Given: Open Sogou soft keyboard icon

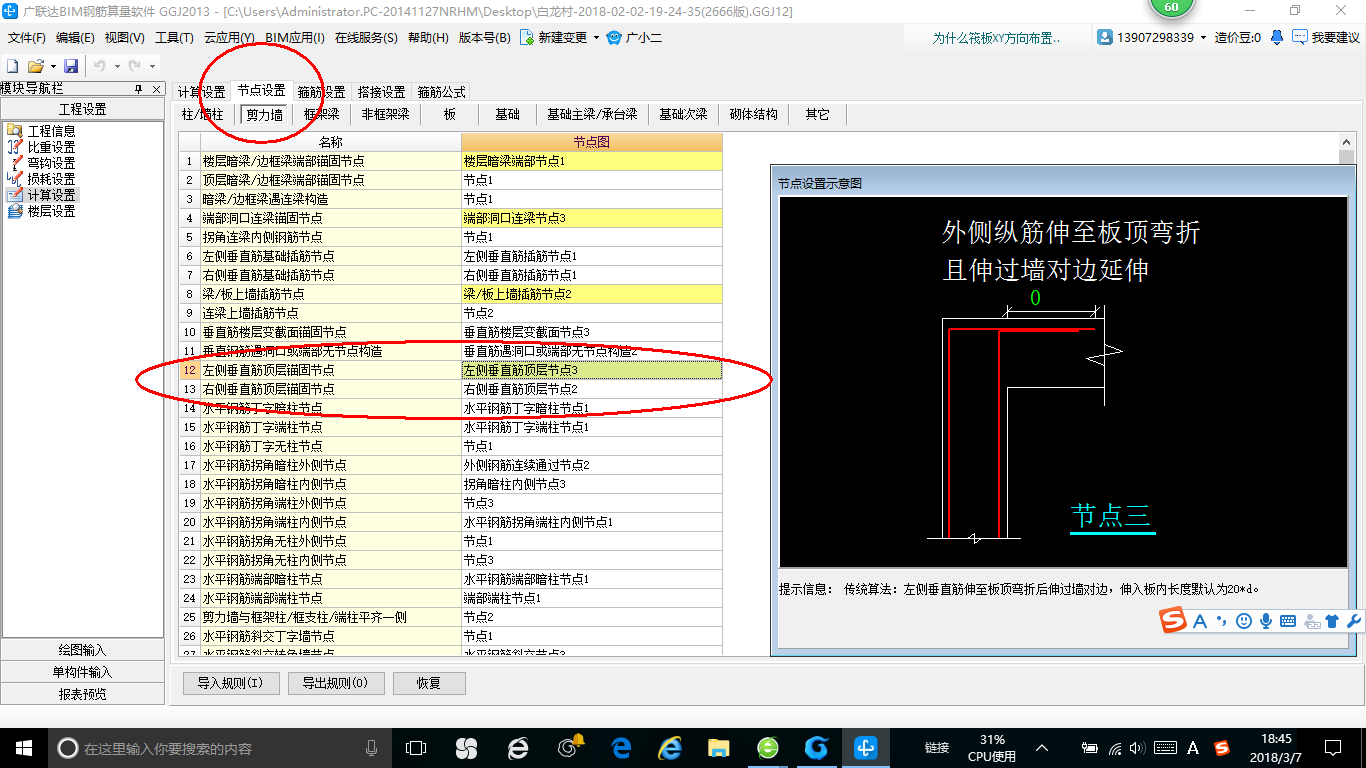Looking at the screenshot, I should point(1288,621).
